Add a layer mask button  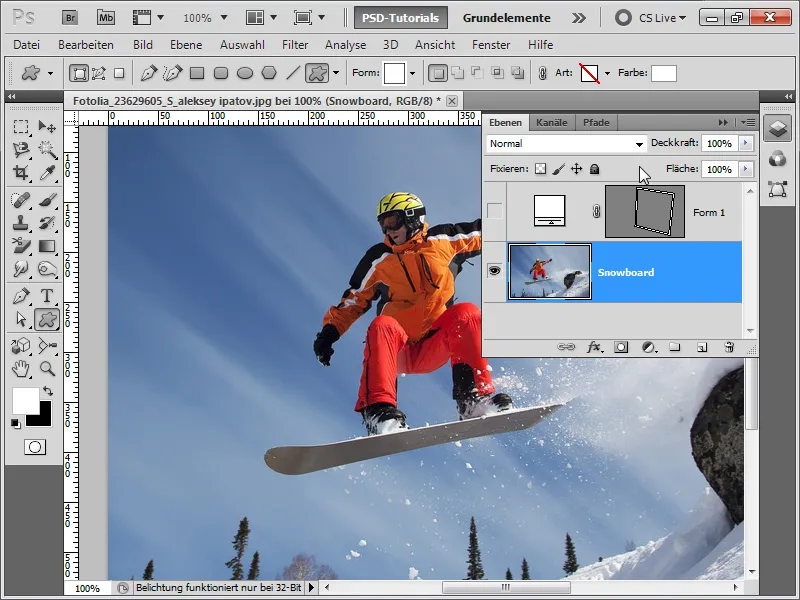(x=621, y=347)
